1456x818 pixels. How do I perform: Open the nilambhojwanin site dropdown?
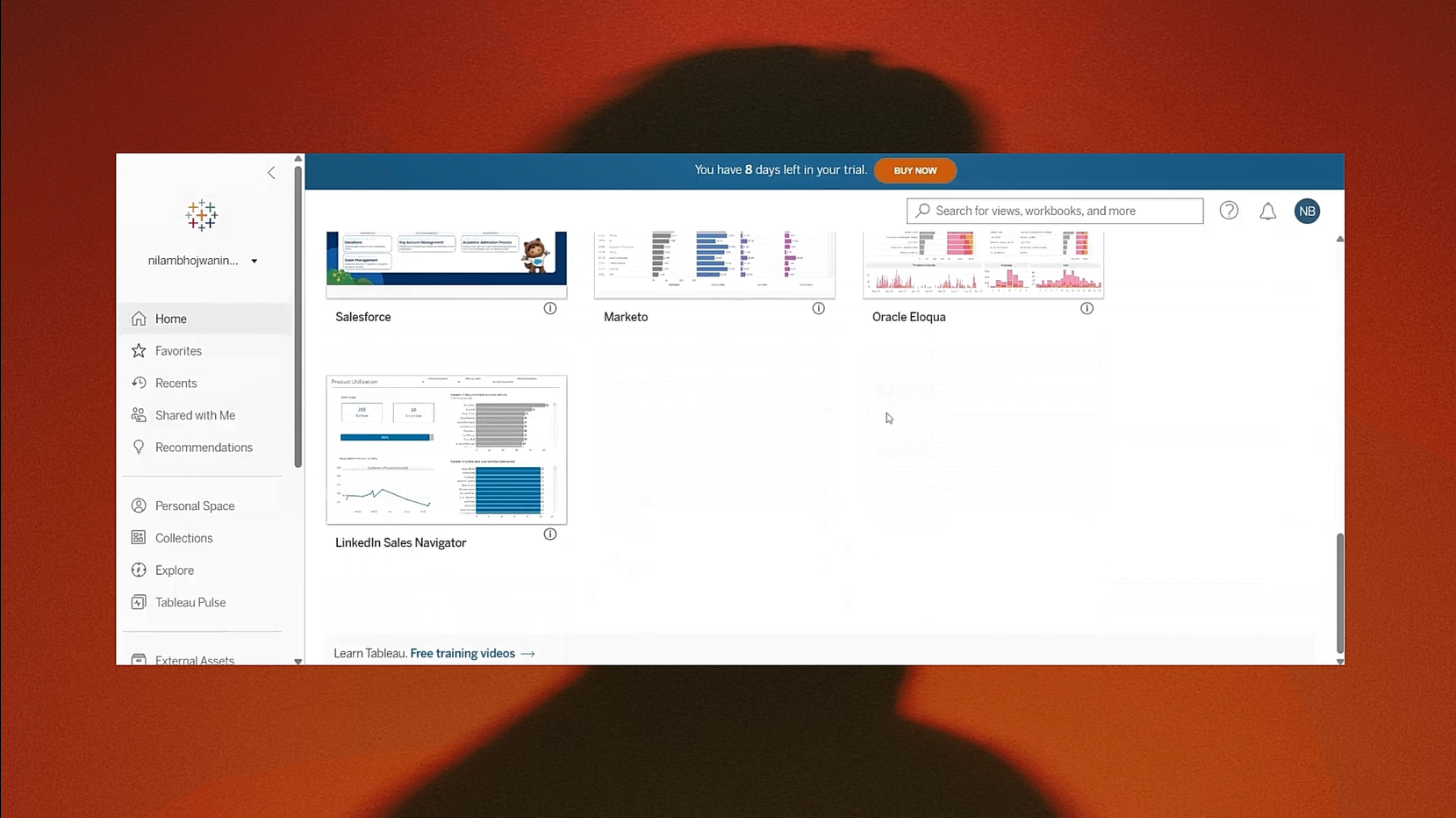coord(203,261)
